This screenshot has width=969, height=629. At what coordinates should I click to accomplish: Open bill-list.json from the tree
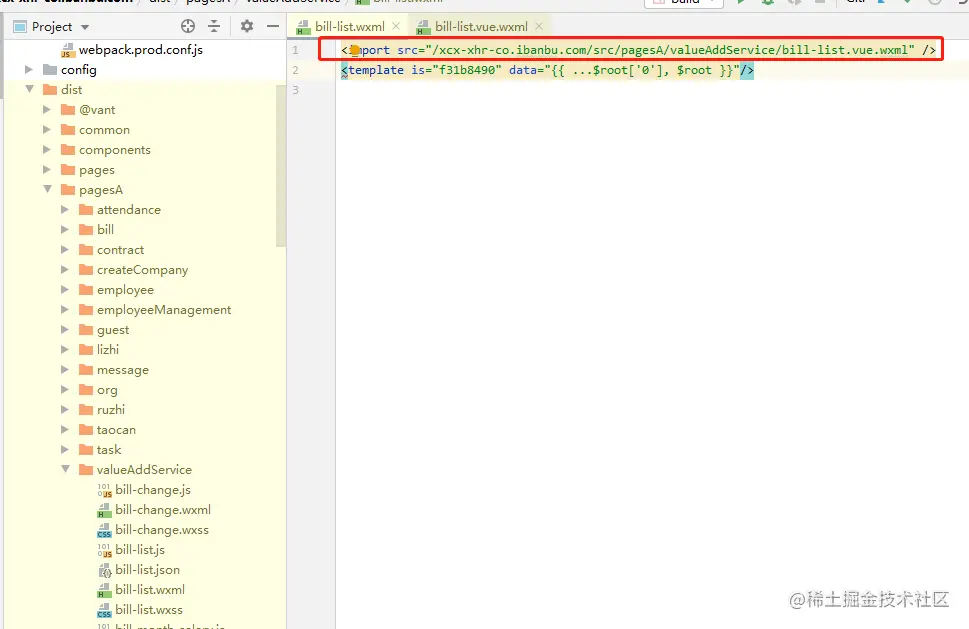(x=147, y=570)
